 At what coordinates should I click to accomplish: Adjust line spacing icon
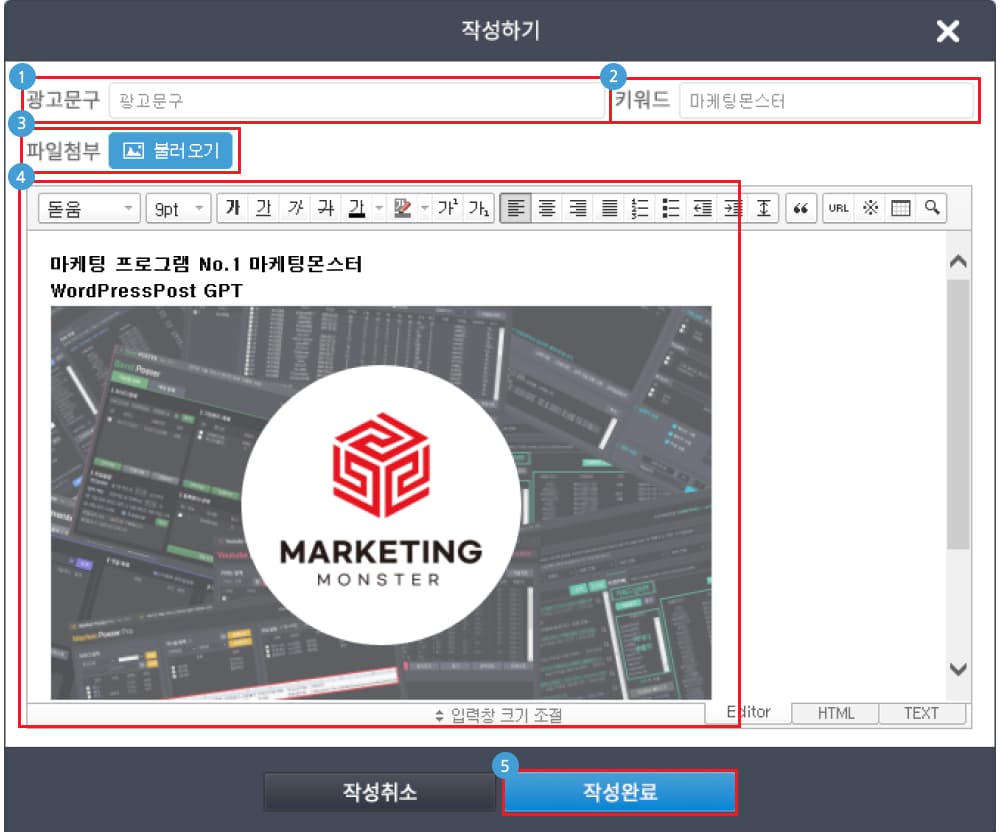click(x=763, y=208)
